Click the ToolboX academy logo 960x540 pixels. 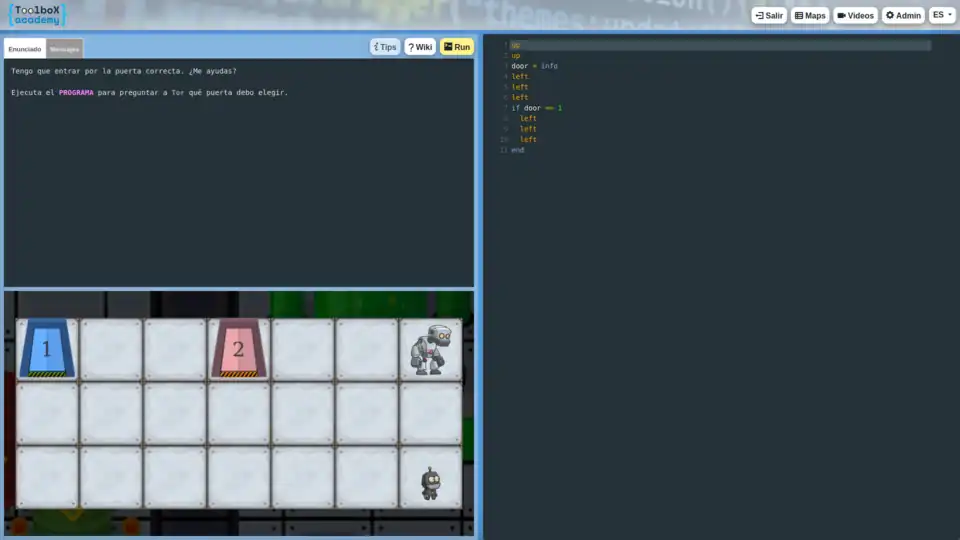(35, 15)
